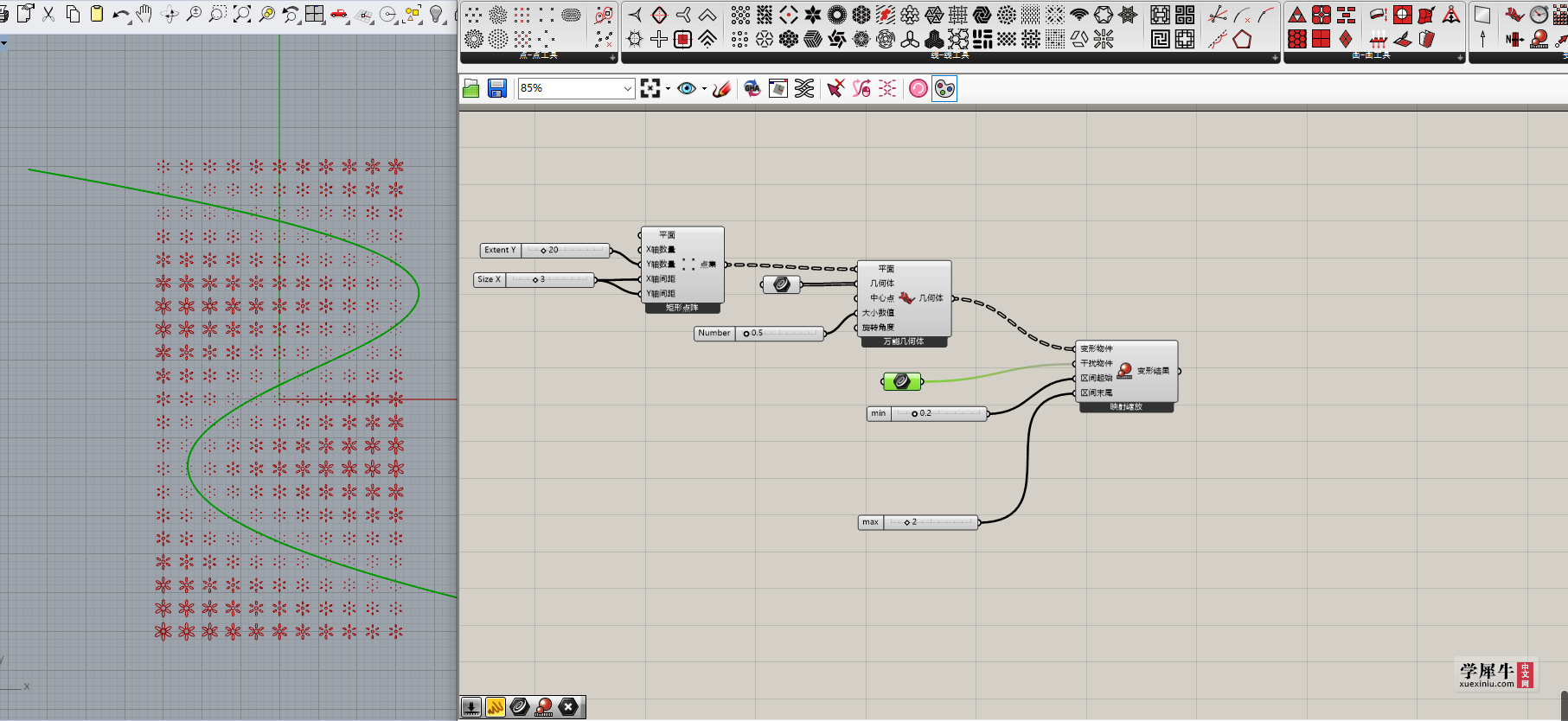The image size is (1568, 721).
Task: Click the GHA assembly loader icon
Action: [752, 88]
